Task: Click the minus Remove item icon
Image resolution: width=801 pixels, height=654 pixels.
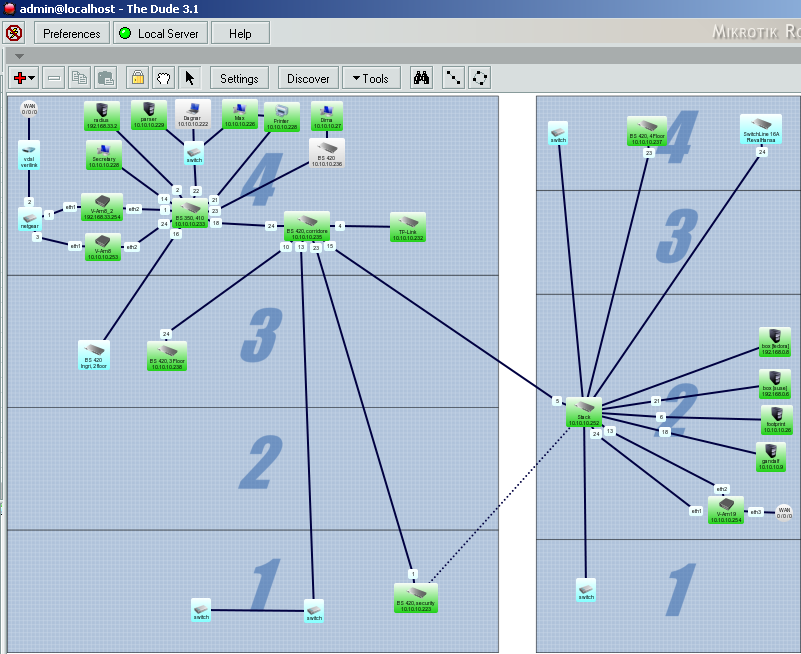Action: (x=54, y=78)
